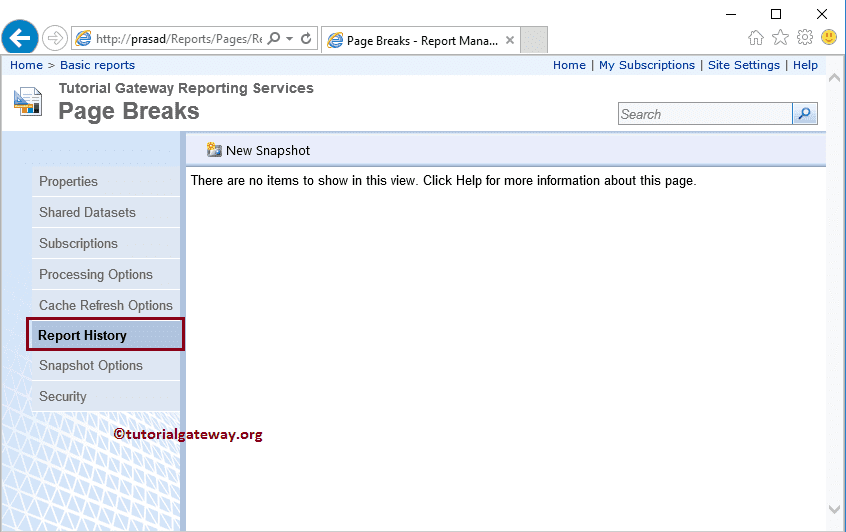Screen dimensions: 846x532
Task: Click the browser Back arrow button
Action: (20, 38)
